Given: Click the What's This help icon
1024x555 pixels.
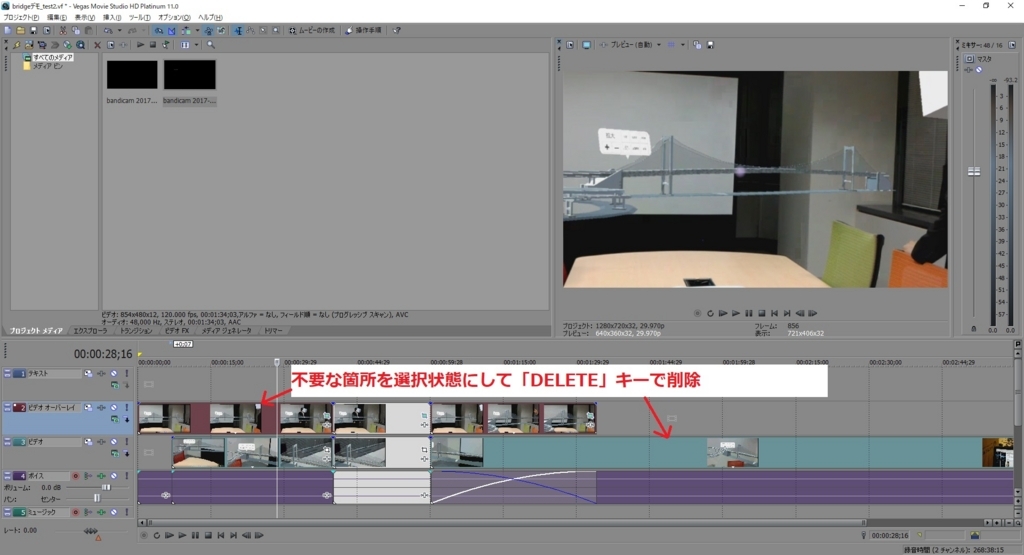Looking at the screenshot, I should tap(396, 30).
